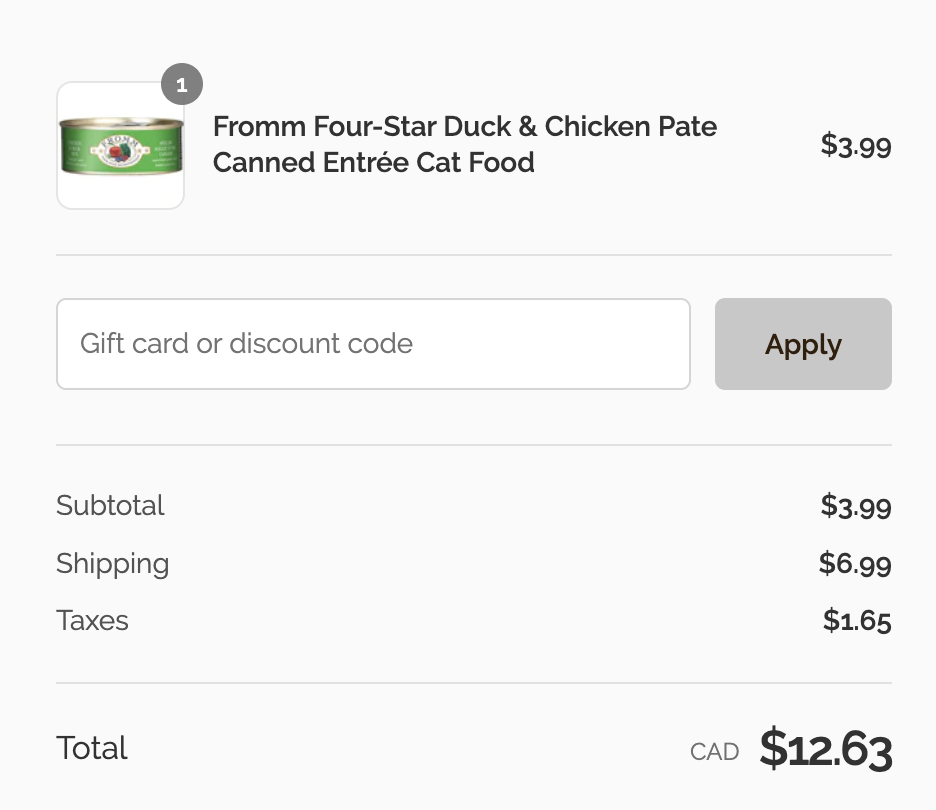Click the quantity badge showing 1
This screenshot has width=936, height=810.
[x=182, y=86]
